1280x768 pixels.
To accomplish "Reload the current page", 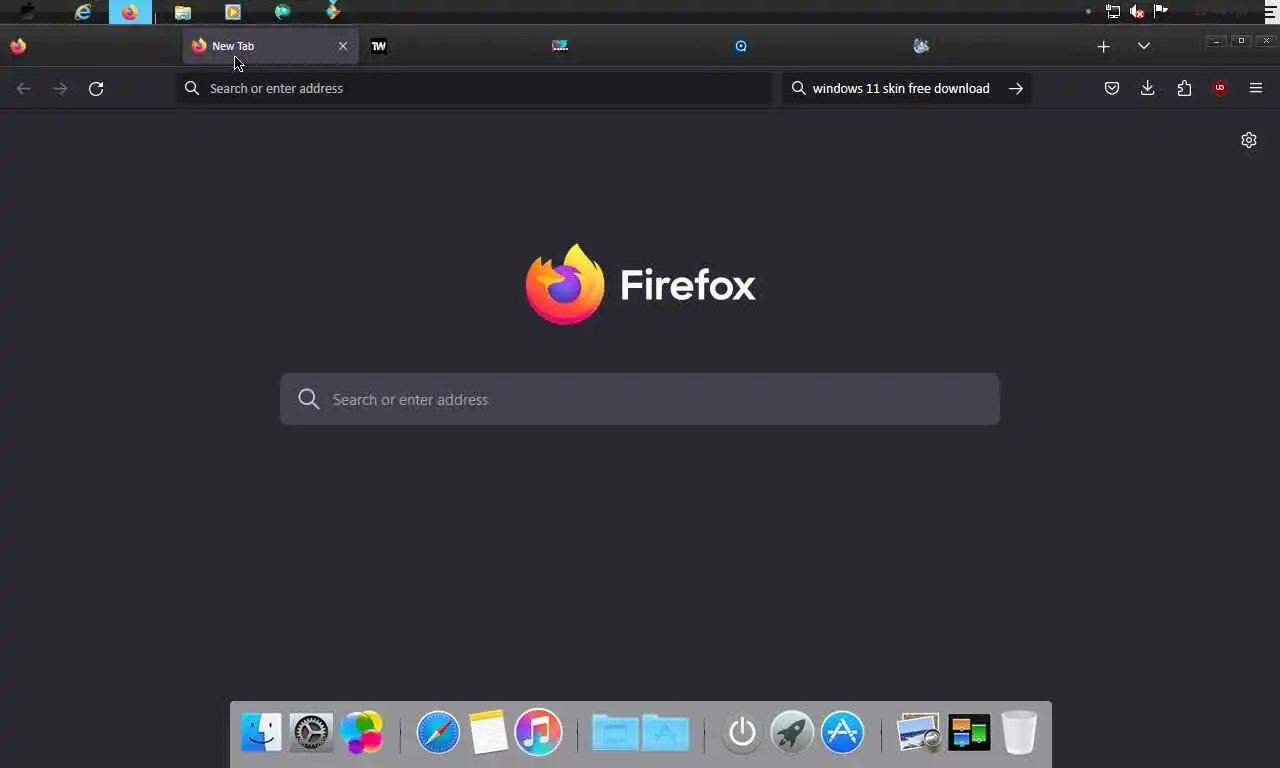I will tap(96, 88).
